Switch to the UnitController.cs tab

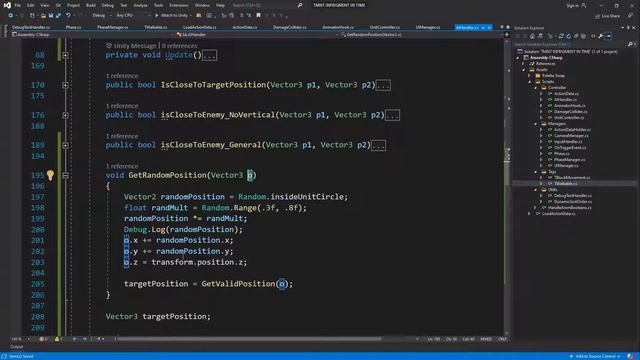(x=385, y=27)
